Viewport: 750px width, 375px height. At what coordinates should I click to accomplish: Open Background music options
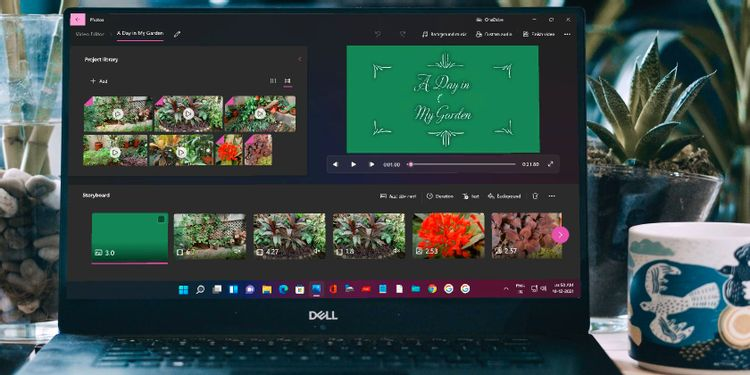click(445, 34)
